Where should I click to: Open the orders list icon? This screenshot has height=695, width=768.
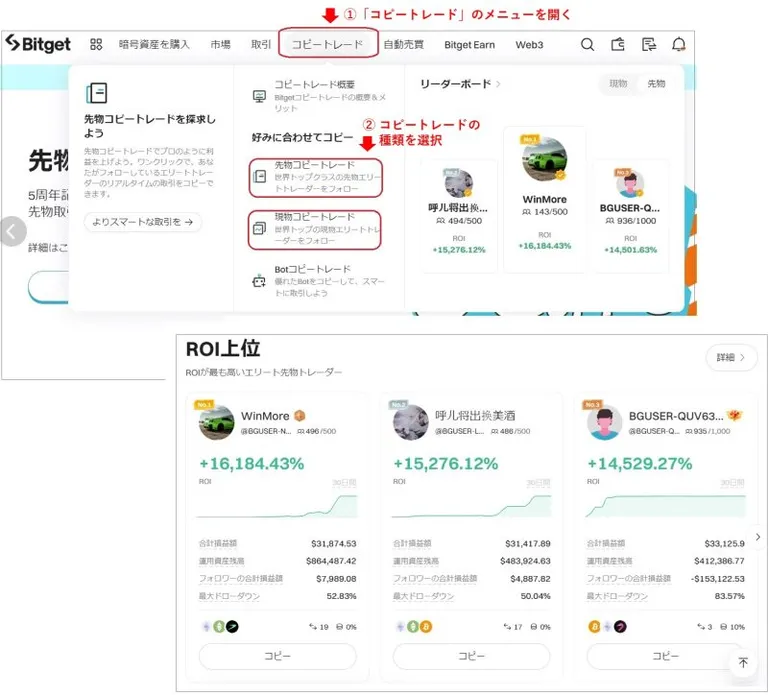(x=648, y=45)
